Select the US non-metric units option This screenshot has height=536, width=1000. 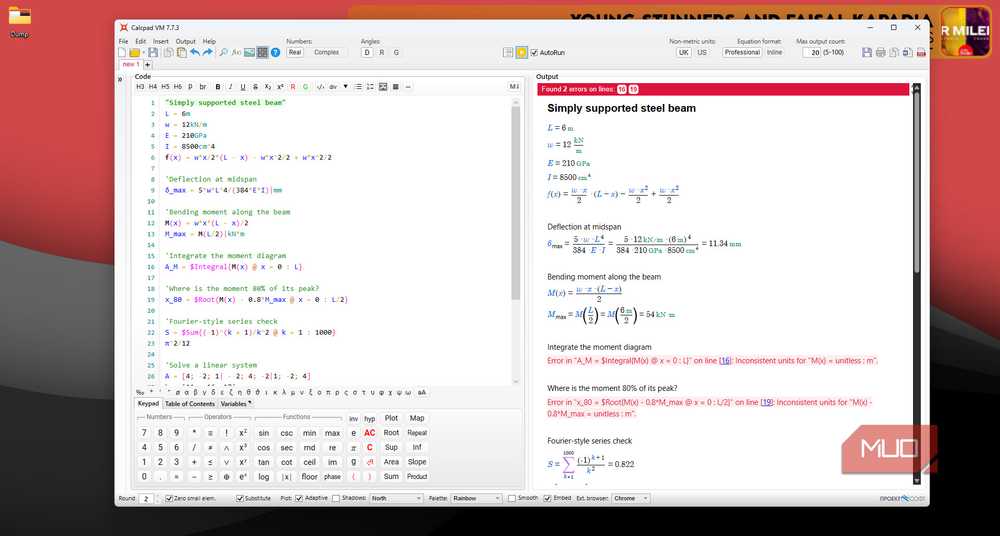[x=702, y=52]
